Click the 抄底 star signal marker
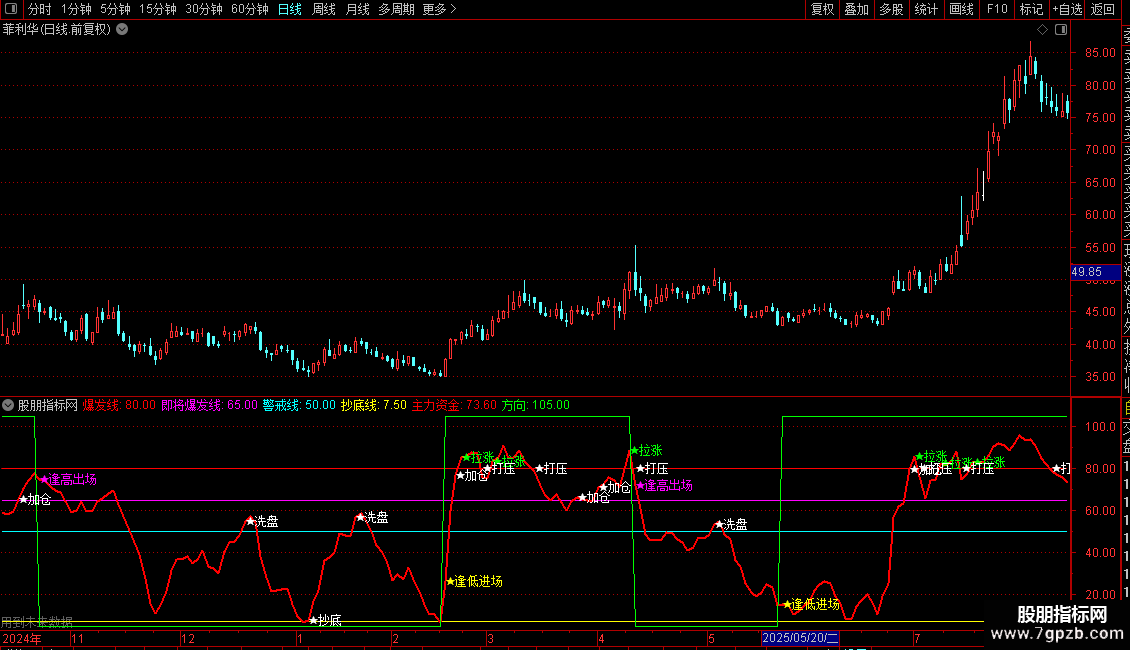This screenshot has width=1130, height=650. tap(325, 620)
